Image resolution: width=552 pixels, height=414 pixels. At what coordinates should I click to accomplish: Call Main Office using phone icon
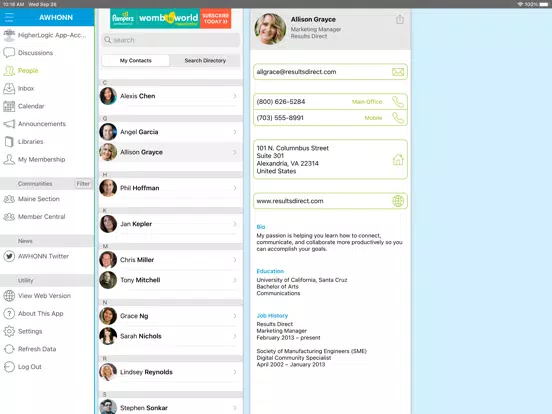398,102
